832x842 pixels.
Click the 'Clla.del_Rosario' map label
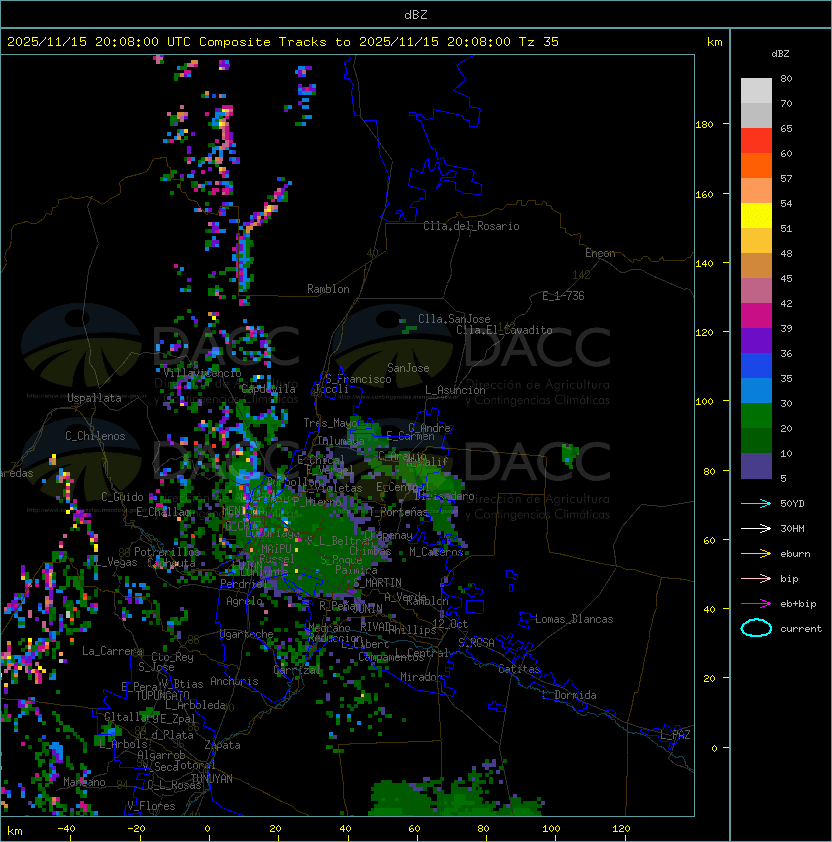[x=471, y=226]
